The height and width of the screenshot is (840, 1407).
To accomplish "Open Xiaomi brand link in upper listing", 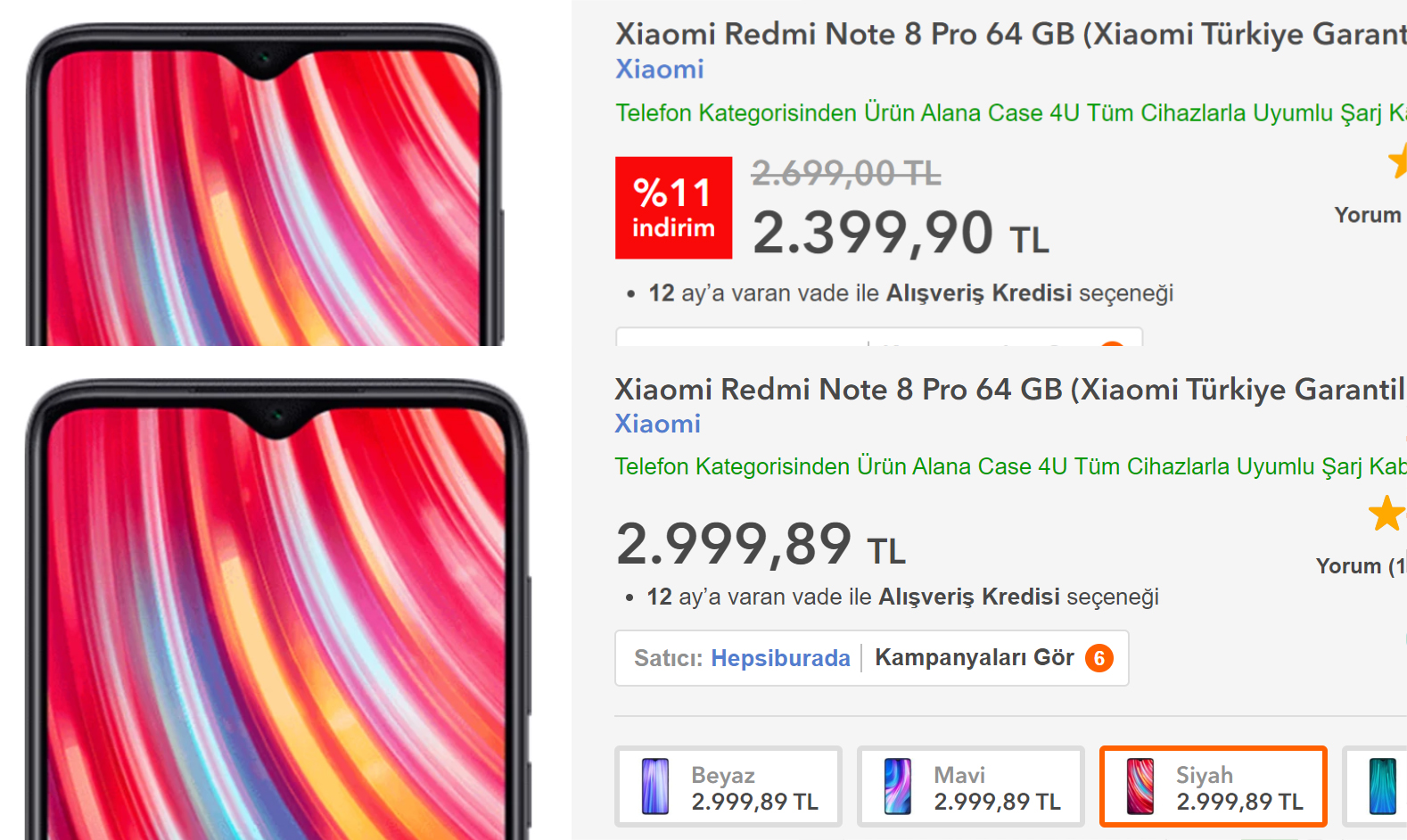I will (660, 69).
